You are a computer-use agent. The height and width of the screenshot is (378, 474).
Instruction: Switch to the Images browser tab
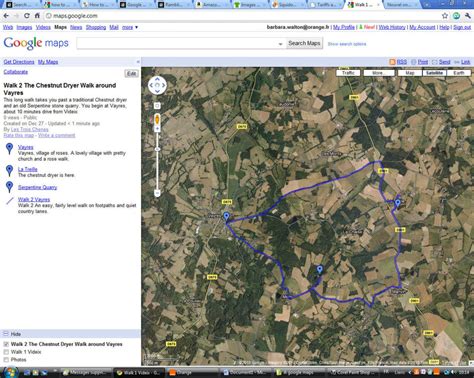click(250, 5)
